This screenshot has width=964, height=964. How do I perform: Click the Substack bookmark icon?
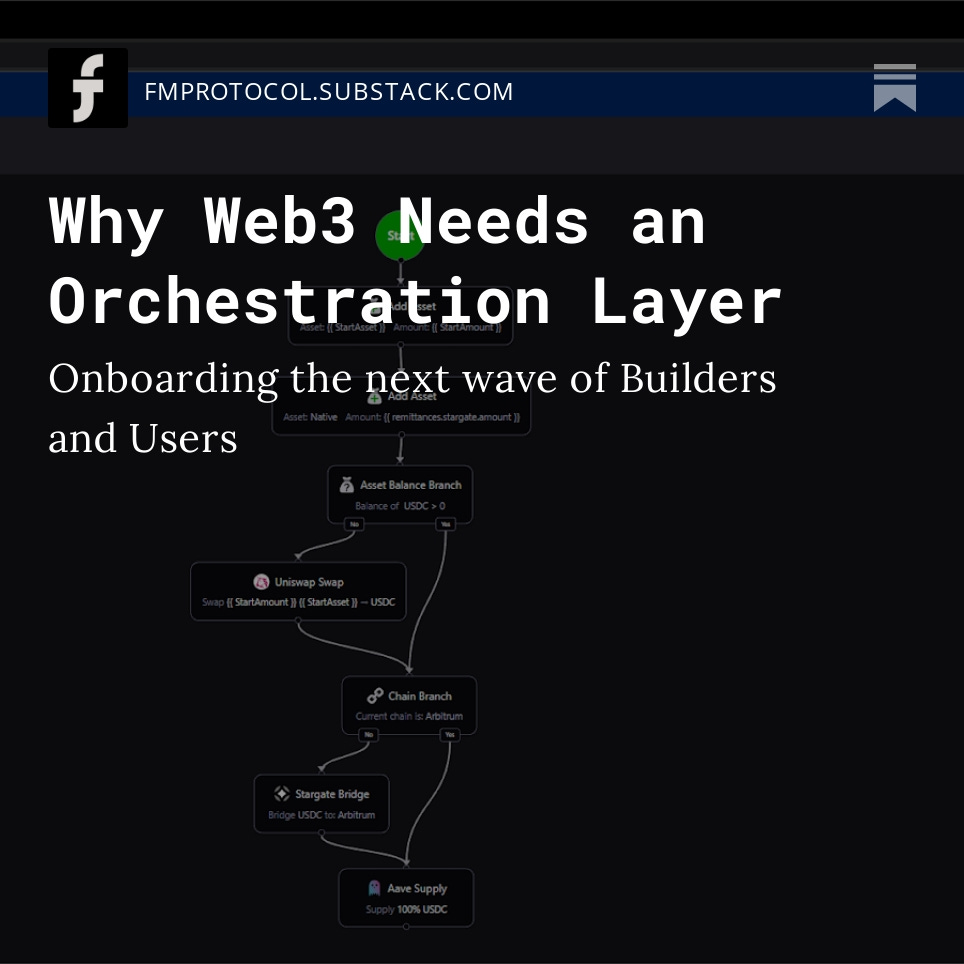[895, 88]
